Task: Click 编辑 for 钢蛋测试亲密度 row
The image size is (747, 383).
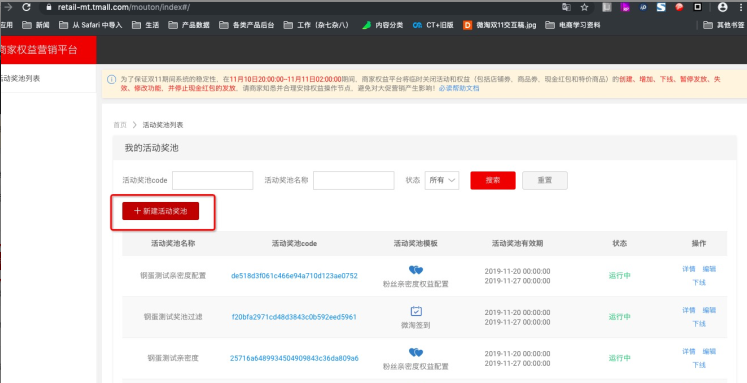Action: (709, 352)
